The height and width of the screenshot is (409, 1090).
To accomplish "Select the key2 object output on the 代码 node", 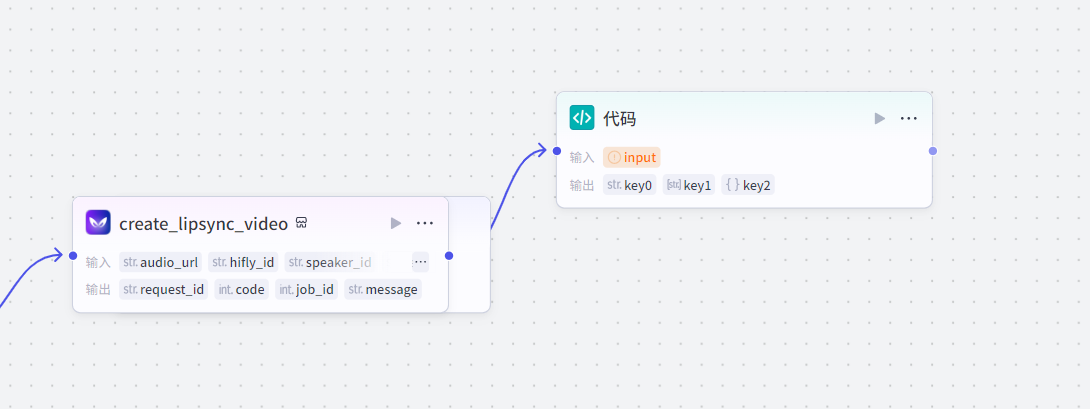I will click(748, 185).
